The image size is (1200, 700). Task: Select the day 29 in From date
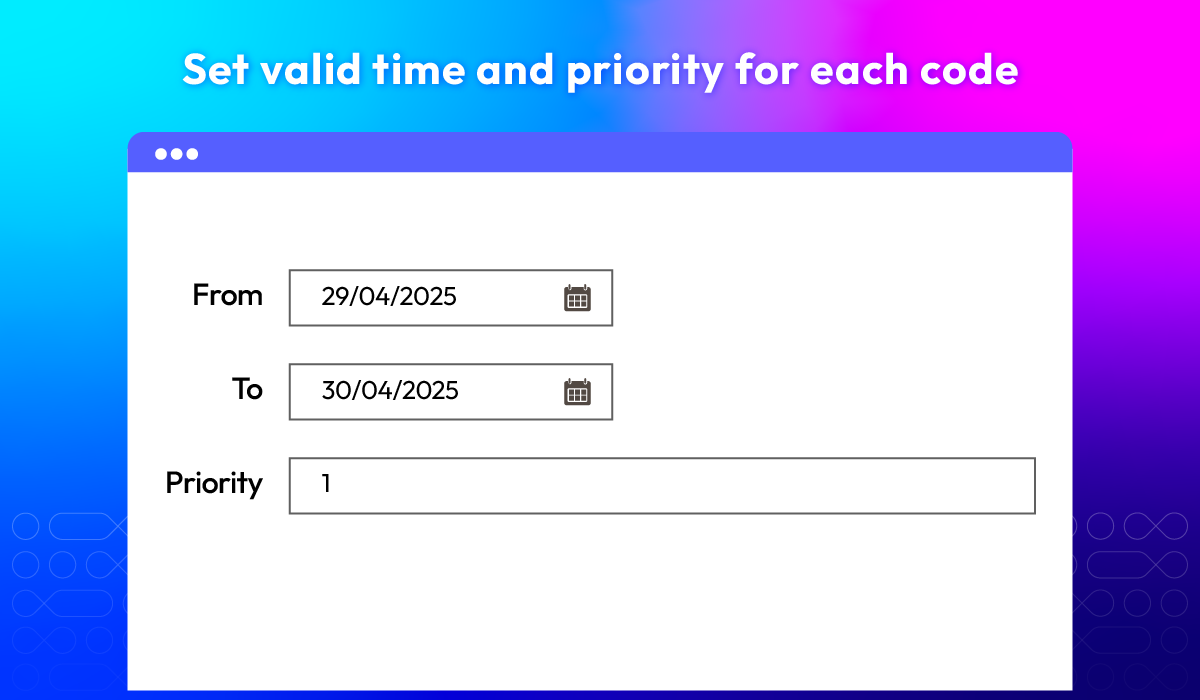click(334, 297)
